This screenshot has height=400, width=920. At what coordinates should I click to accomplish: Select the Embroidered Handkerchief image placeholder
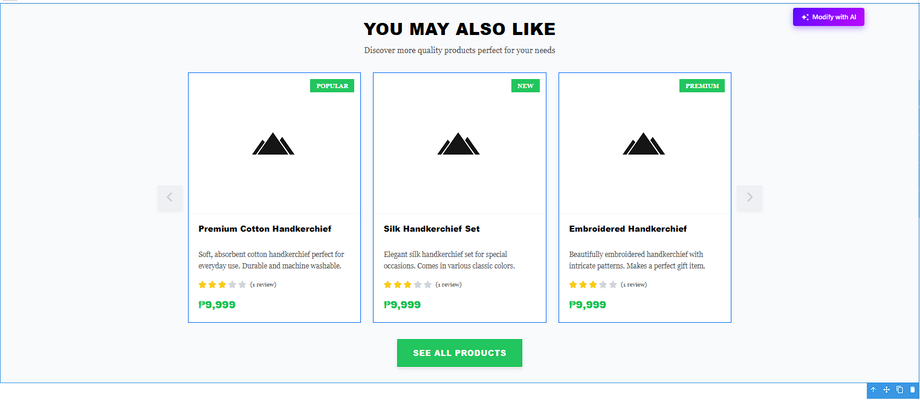click(644, 145)
